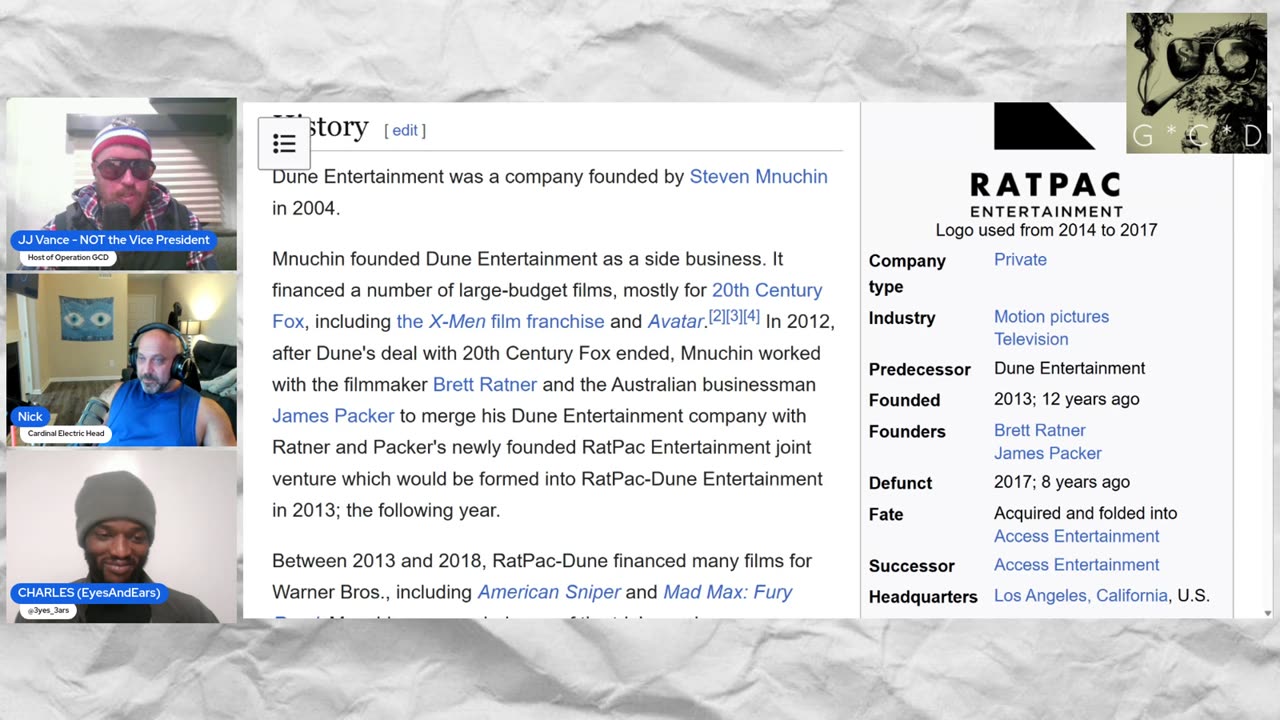Click the GCD channel logo thumbnail

1197,83
